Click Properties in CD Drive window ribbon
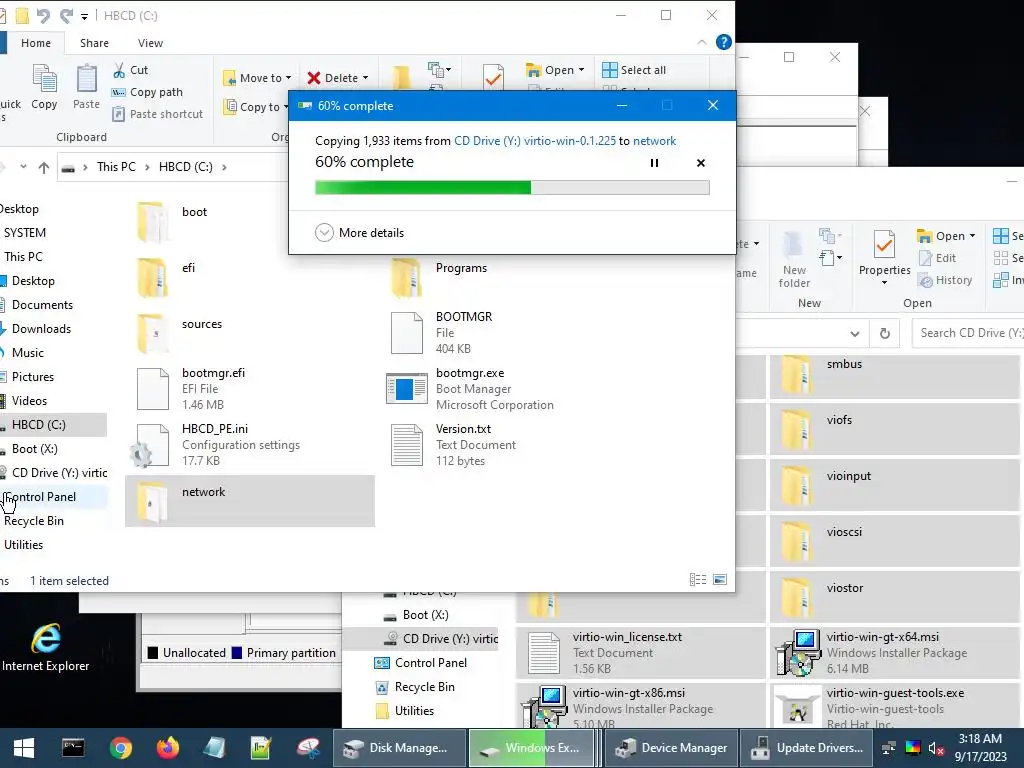The width and height of the screenshot is (1024, 768). click(884, 257)
